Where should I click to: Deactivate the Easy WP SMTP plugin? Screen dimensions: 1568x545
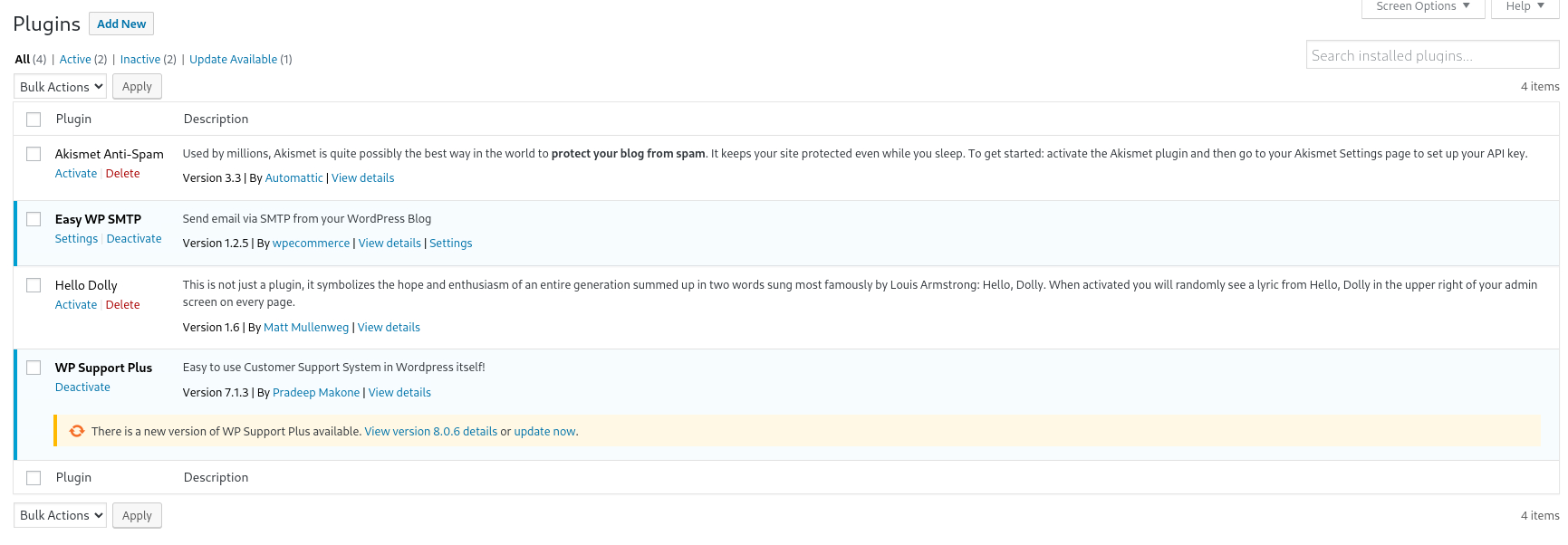134,239
